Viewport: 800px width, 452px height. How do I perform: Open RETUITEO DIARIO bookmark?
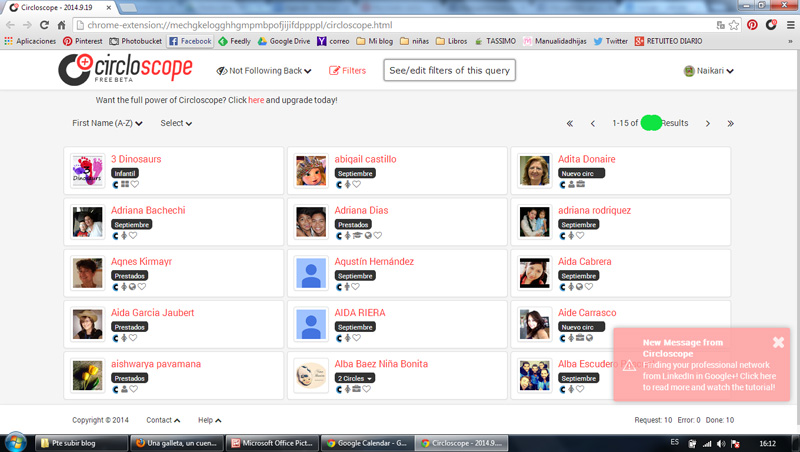coord(668,41)
